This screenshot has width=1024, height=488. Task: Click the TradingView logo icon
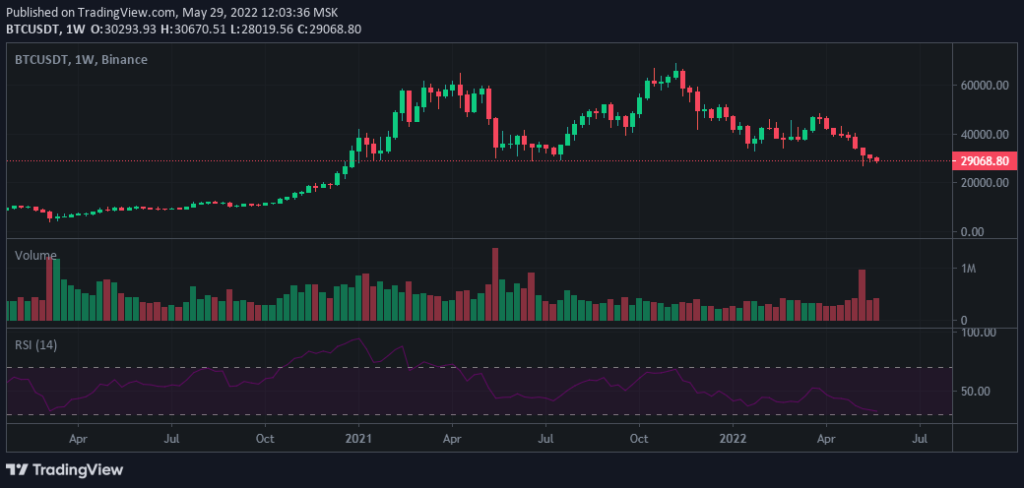pyautogui.click(x=18, y=469)
